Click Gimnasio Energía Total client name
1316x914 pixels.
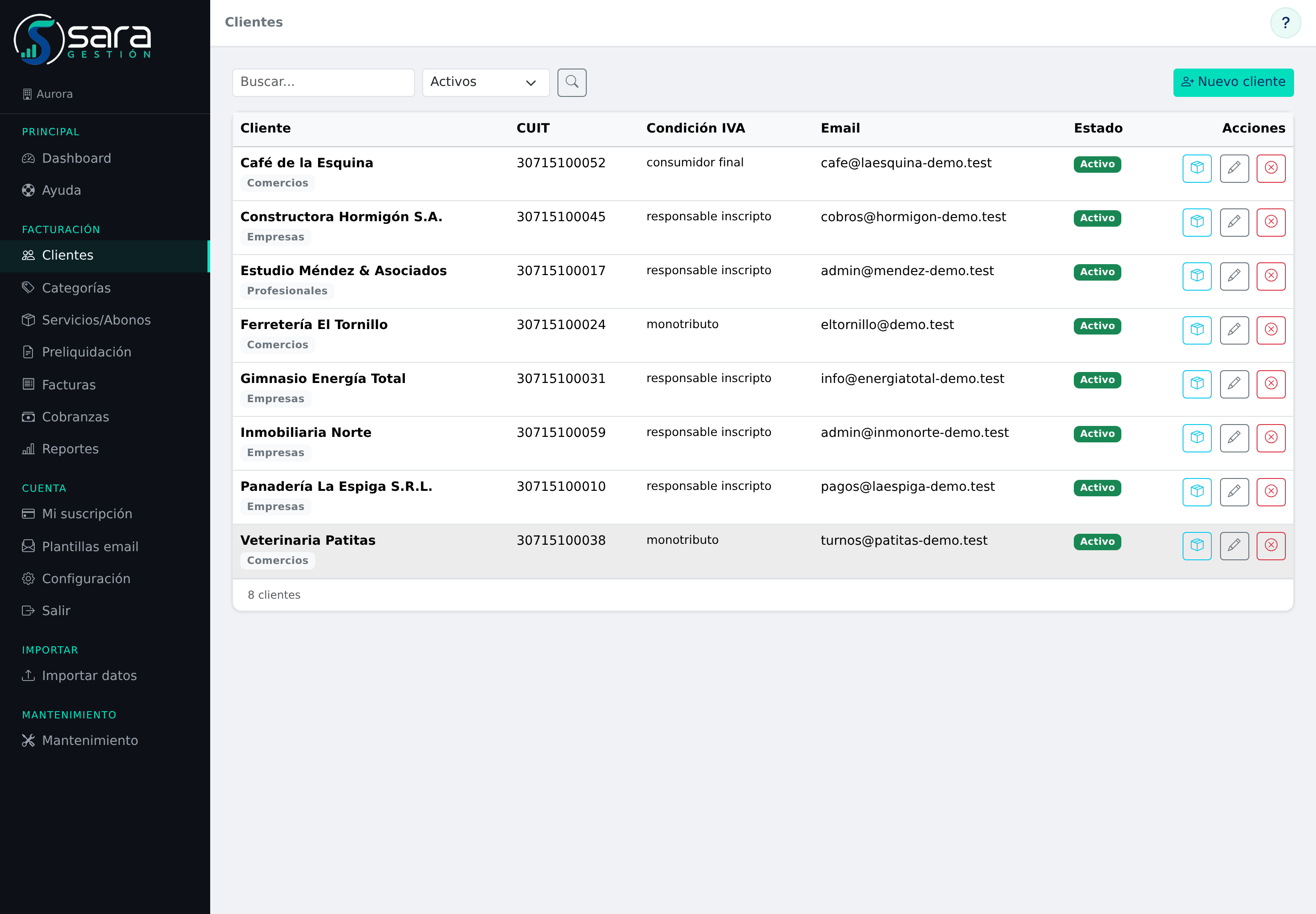323,378
